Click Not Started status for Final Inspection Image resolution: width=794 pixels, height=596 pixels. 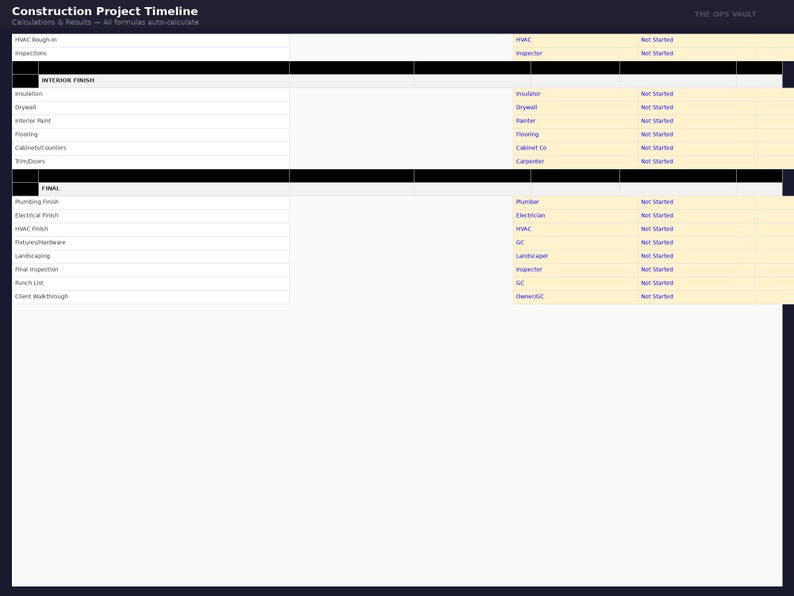pos(696,270)
